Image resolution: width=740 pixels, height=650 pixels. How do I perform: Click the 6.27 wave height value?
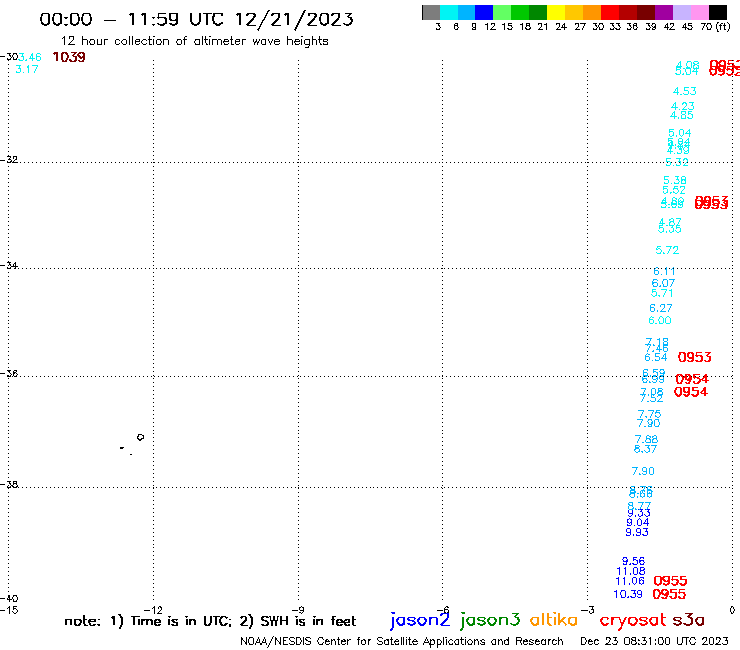click(661, 308)
